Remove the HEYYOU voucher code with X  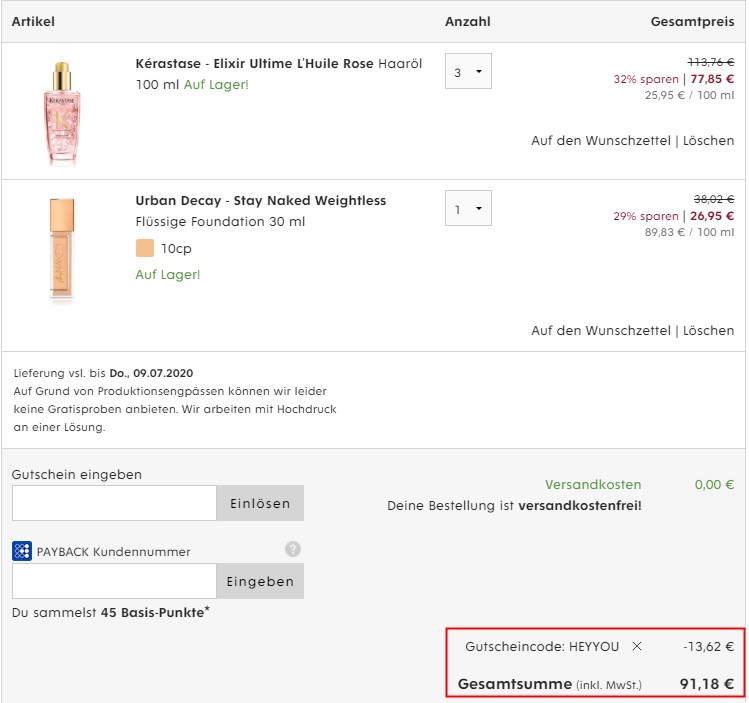(x=637, y=646)
